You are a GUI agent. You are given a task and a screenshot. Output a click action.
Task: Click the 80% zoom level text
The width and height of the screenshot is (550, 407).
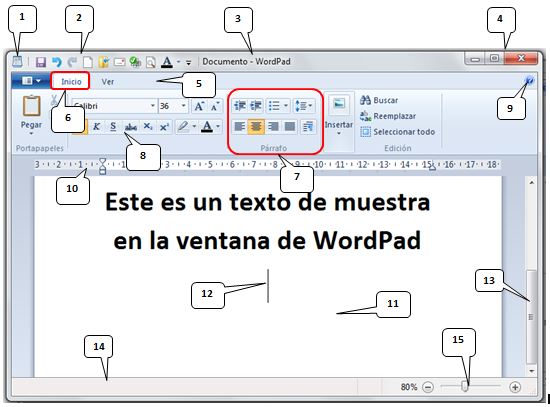[x=409, y=387]
